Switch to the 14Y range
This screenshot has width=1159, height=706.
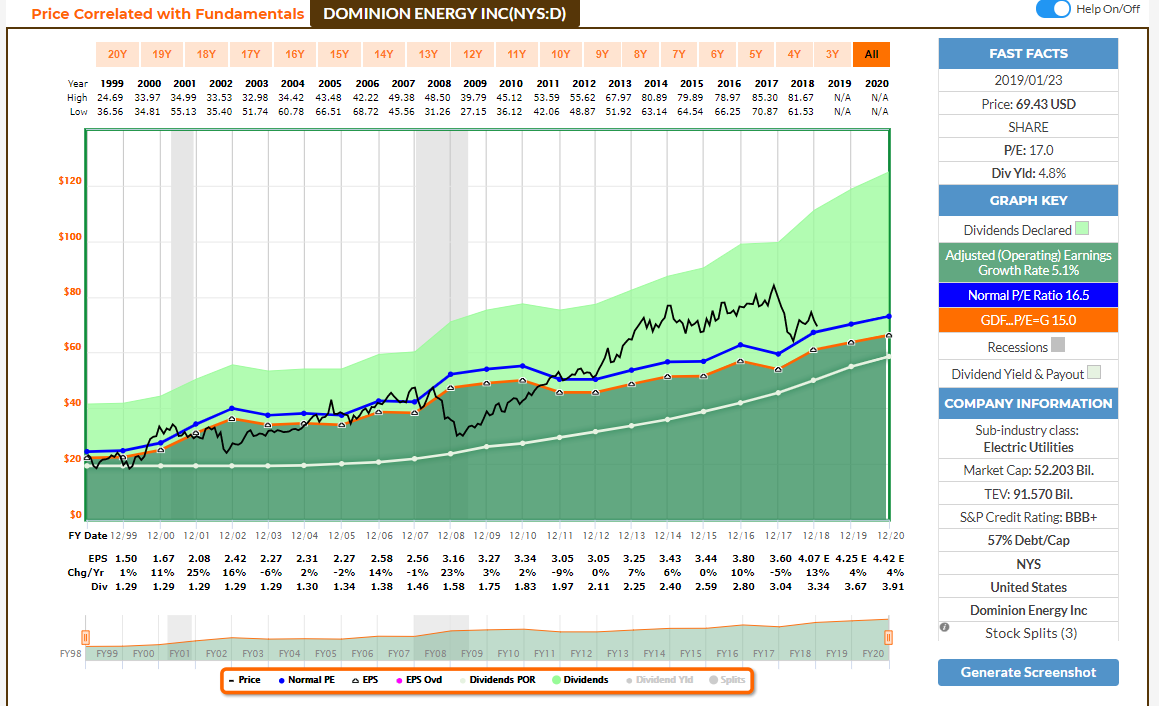pyautogui.click(x=384, y=54)
